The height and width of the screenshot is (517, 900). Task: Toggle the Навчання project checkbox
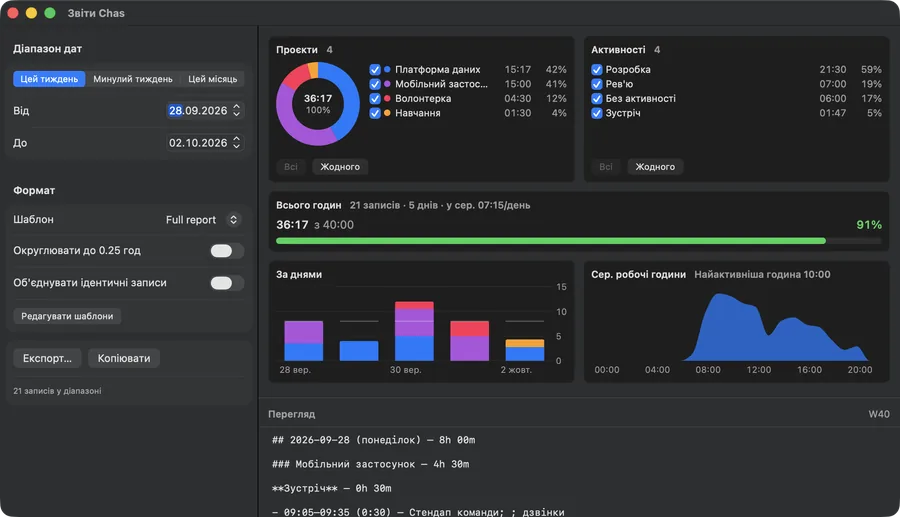click(375, 113)
